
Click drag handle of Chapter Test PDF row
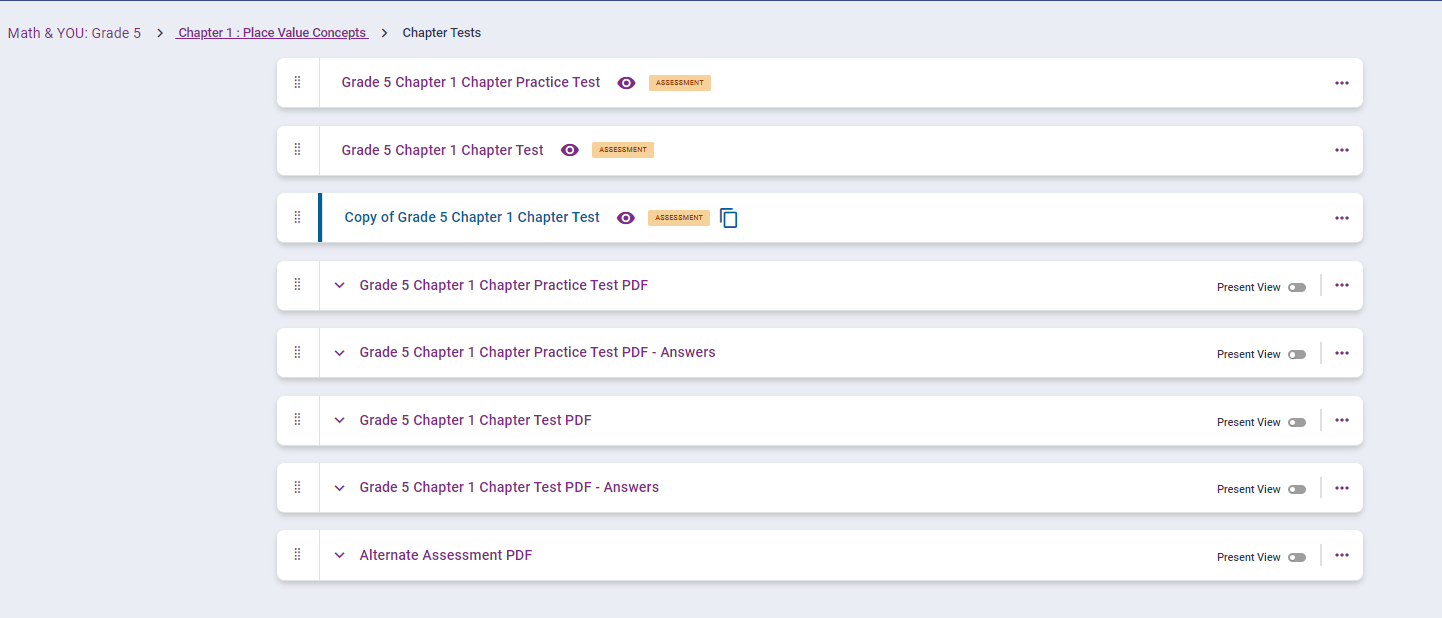pos(297,420)
